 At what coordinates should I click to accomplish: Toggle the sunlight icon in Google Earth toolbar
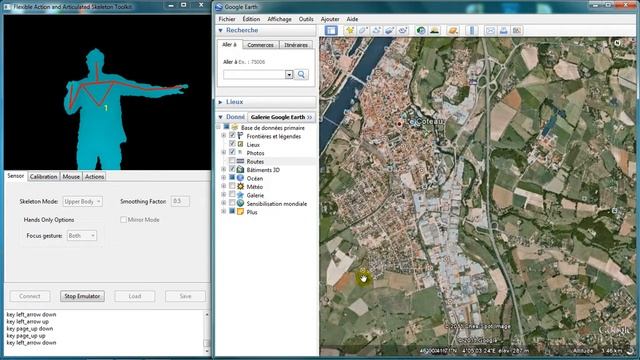pyautogui.click(x=434, y=31)
